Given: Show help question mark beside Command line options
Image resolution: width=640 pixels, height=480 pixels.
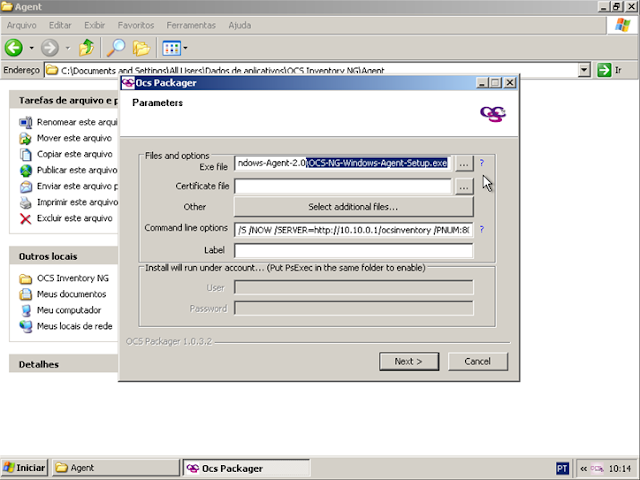Looking at the screenshot, I should point(482,229).
